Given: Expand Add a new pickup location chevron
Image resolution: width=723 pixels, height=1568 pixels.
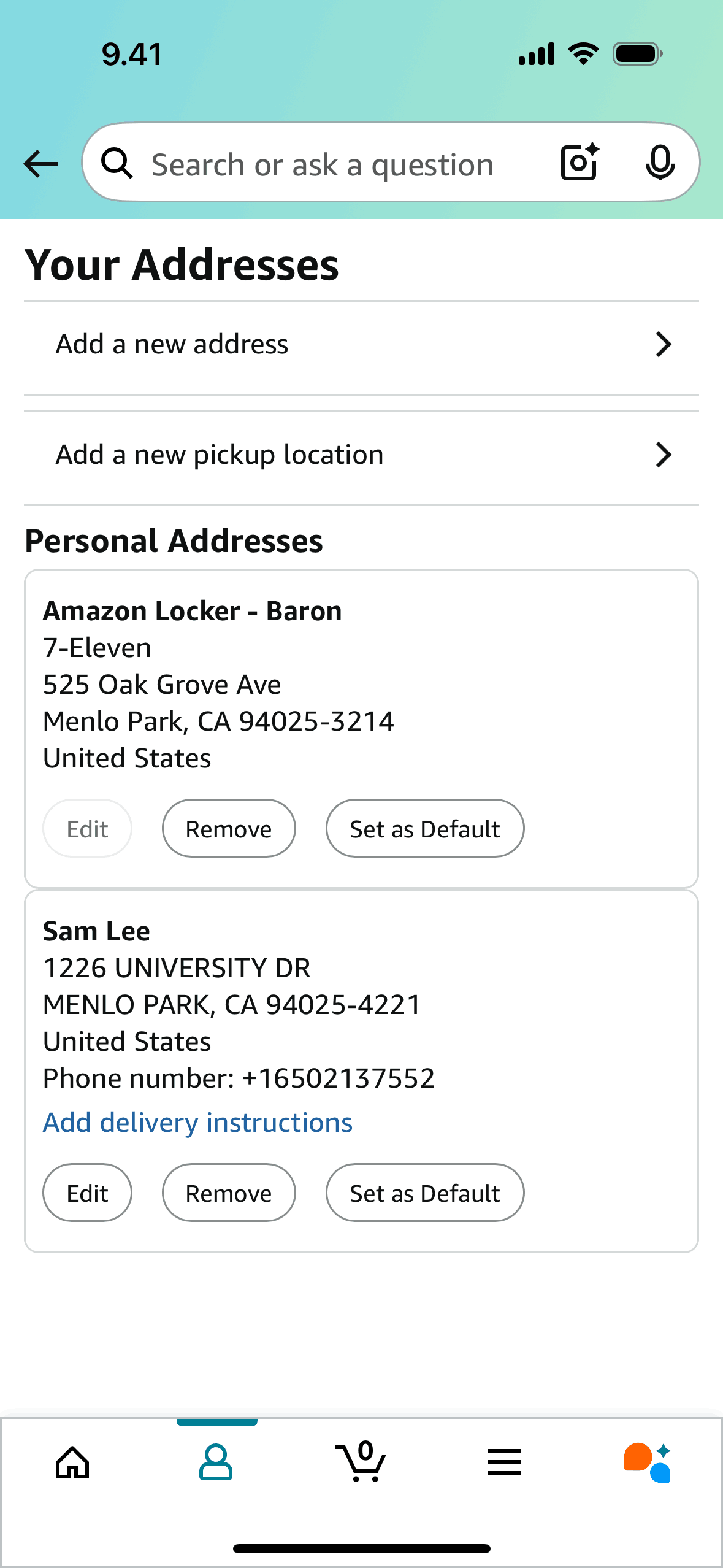Looking at the screenshot, I should 664,455.
